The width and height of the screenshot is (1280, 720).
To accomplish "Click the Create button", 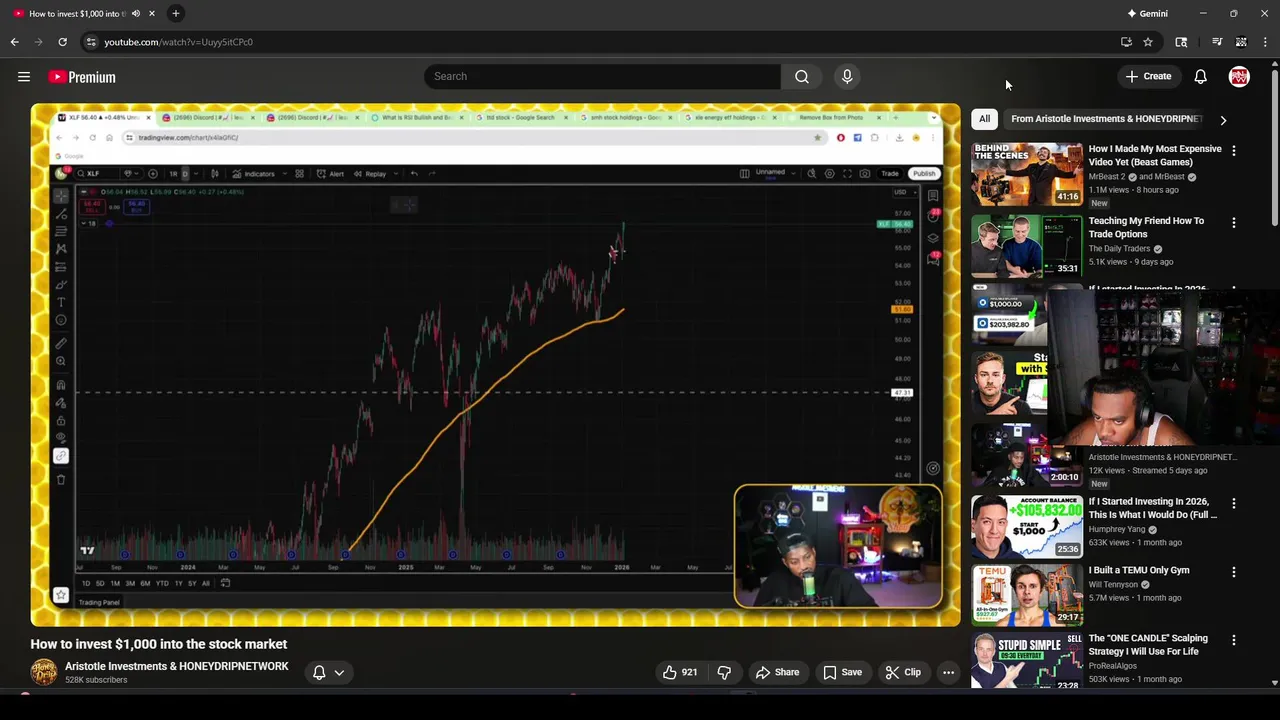I will pyautogui.click(x=1147, y=76).
